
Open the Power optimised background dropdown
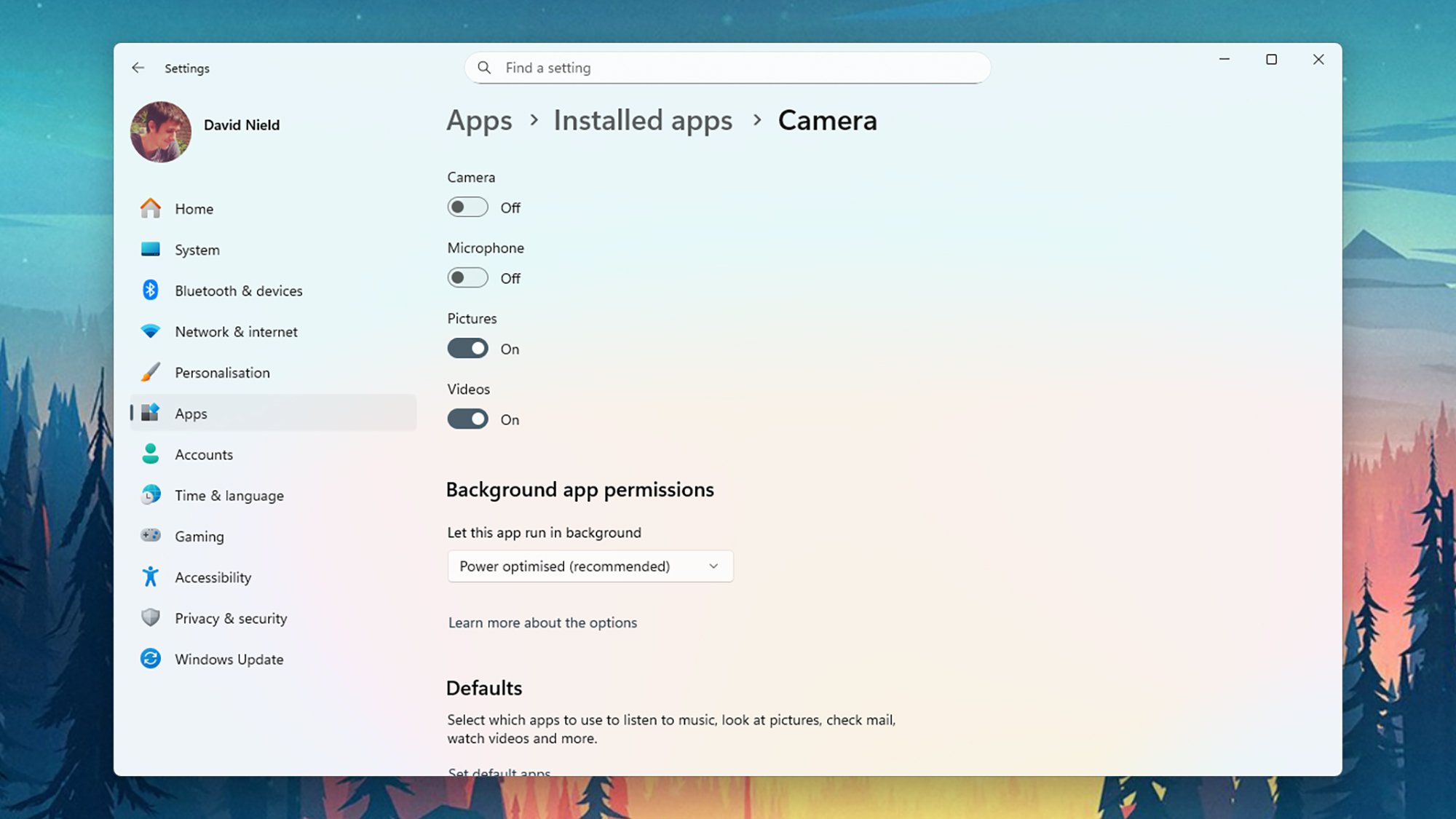590,566
